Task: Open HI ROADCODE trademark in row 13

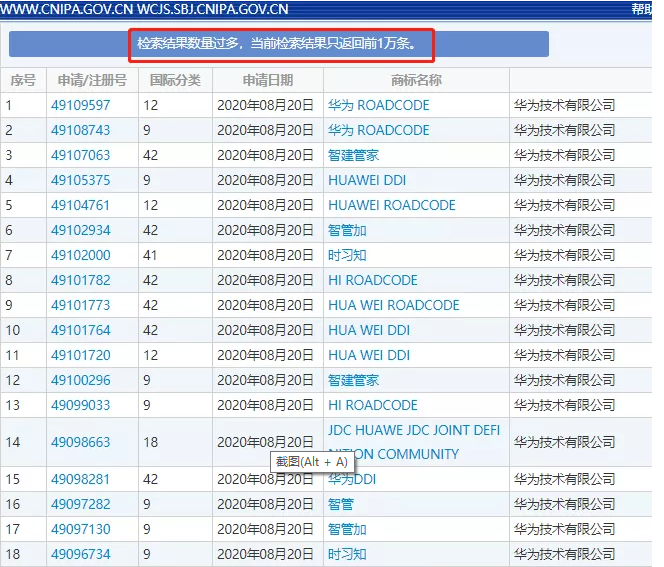Action: pos(373,405)
